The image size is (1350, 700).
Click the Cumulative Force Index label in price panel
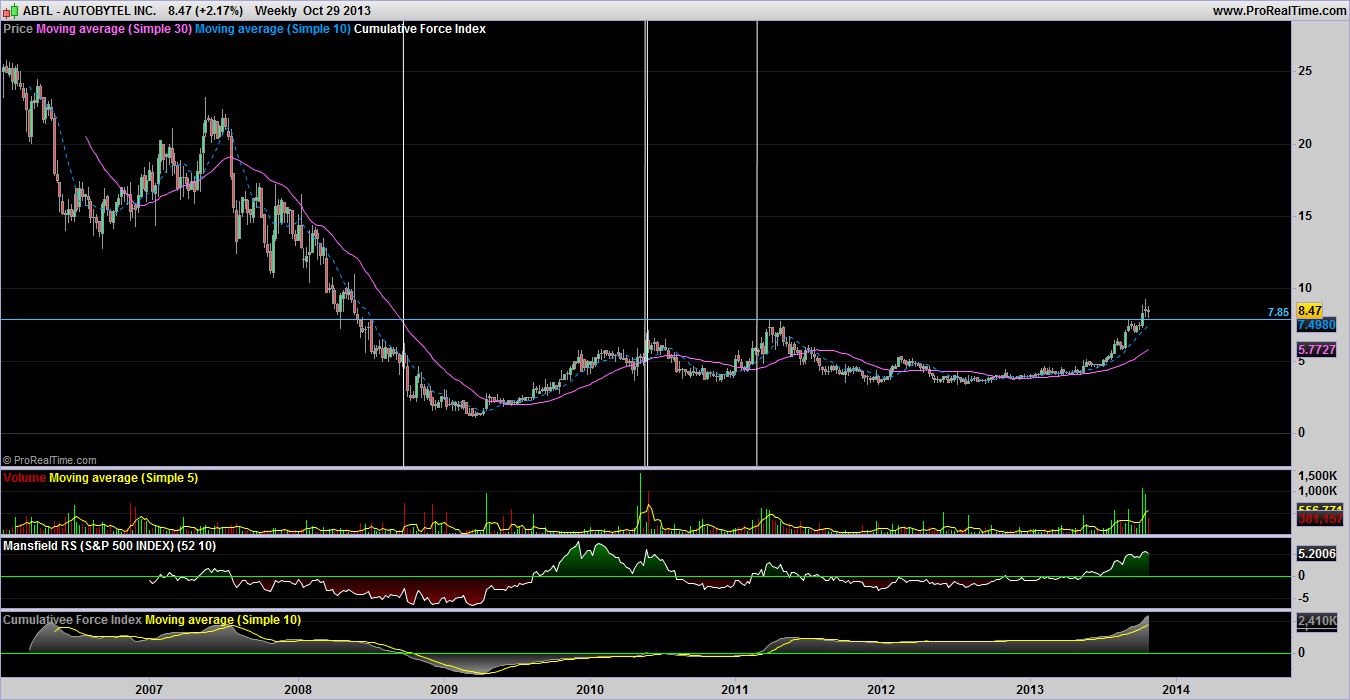click(420, 29)
